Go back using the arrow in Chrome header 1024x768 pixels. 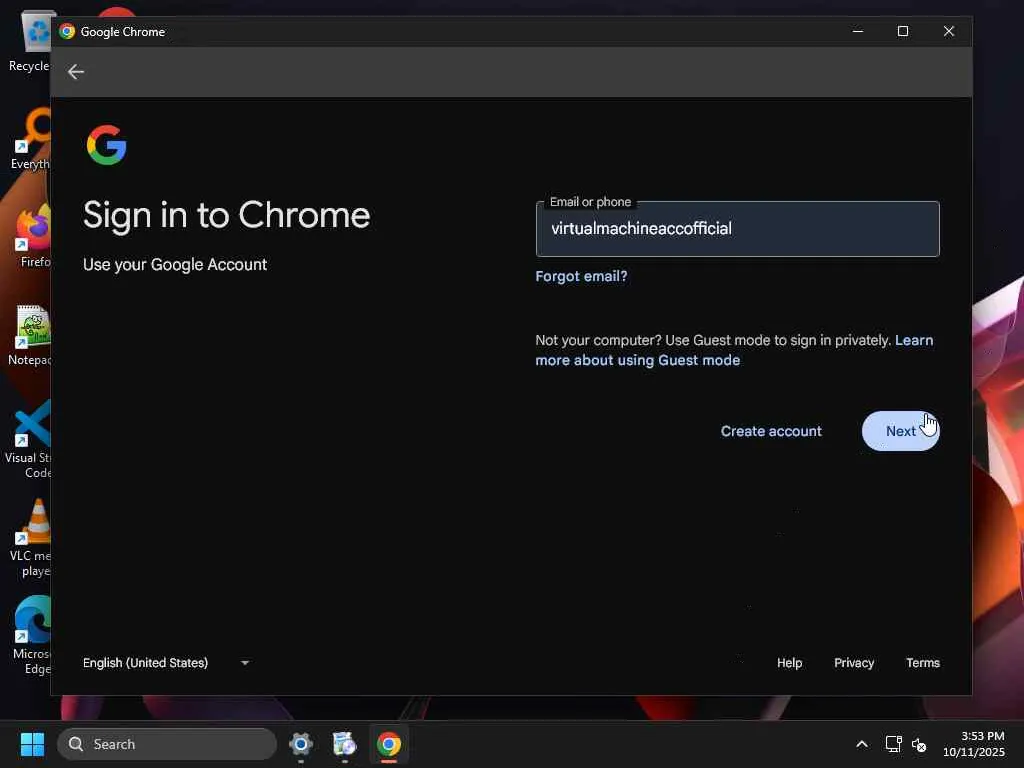(76, 72)
